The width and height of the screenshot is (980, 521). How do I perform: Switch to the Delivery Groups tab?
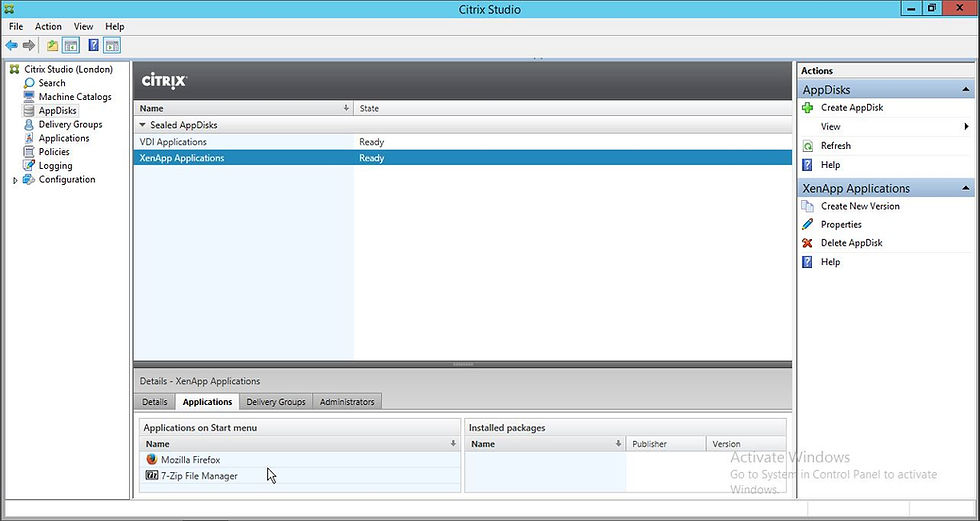(276, 402)
